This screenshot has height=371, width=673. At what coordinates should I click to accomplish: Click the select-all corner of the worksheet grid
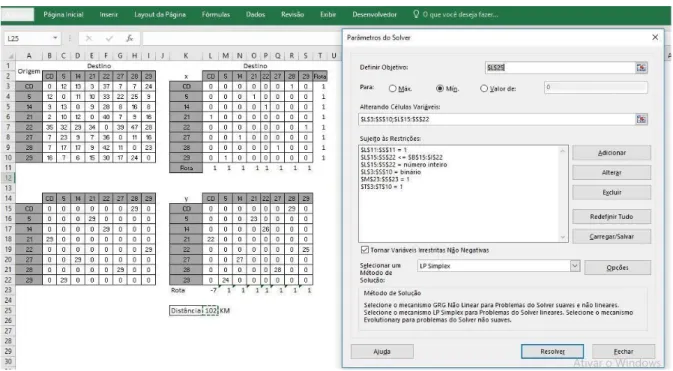pos(10,56)
